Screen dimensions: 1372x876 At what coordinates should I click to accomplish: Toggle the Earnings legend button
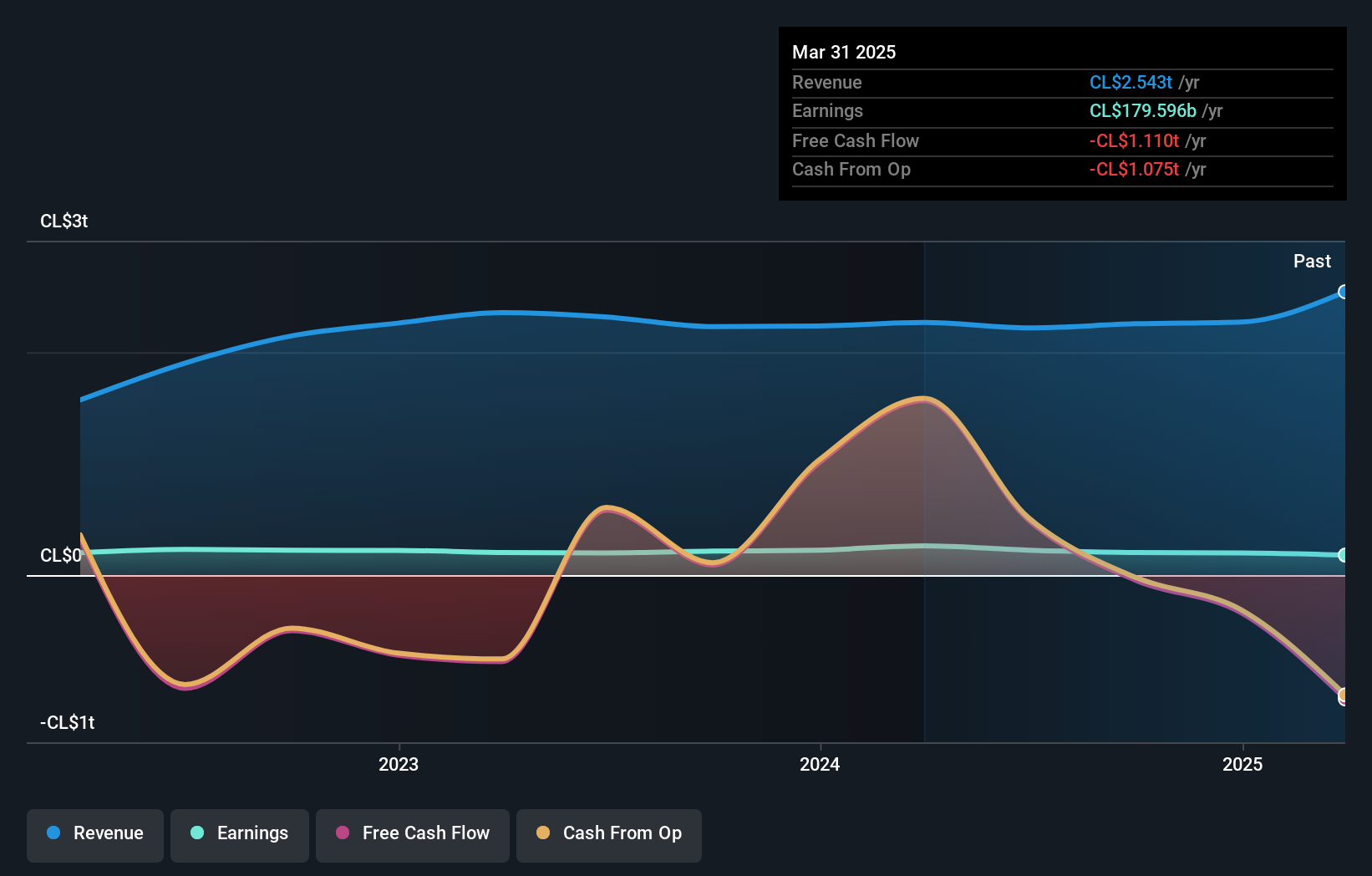pyautogui.click(x=240, y=835)
